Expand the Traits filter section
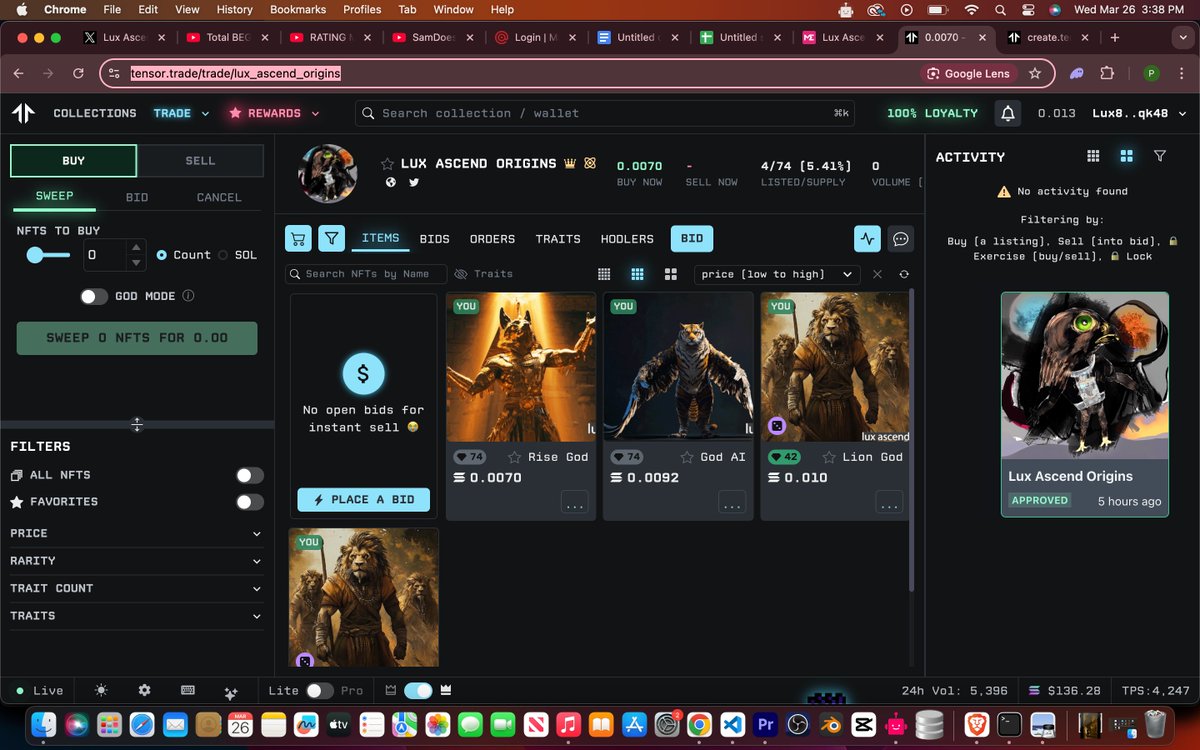The image size is (1200, 750). click(137, 616)
